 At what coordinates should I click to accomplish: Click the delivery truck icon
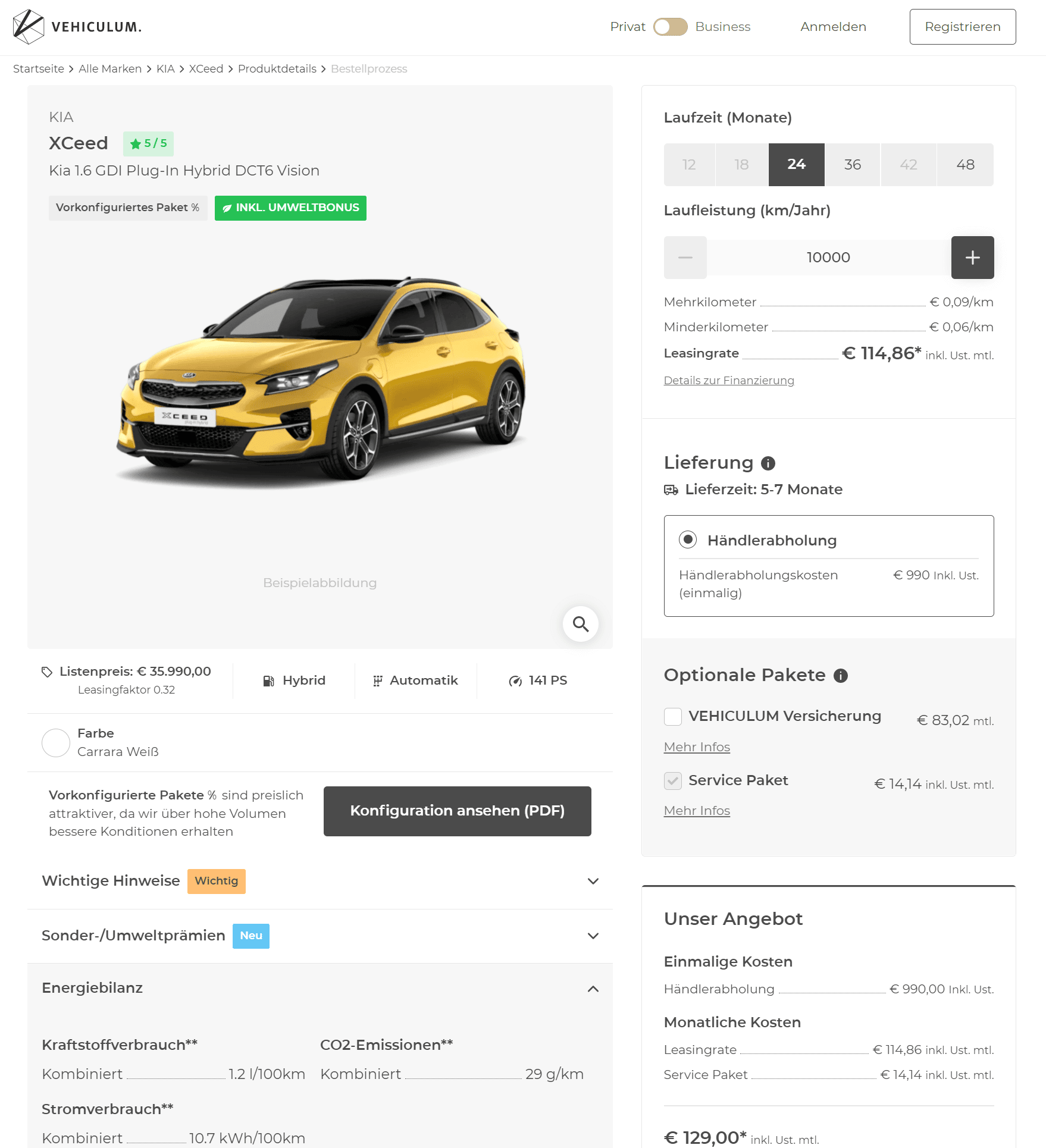[x=671, y=490]
